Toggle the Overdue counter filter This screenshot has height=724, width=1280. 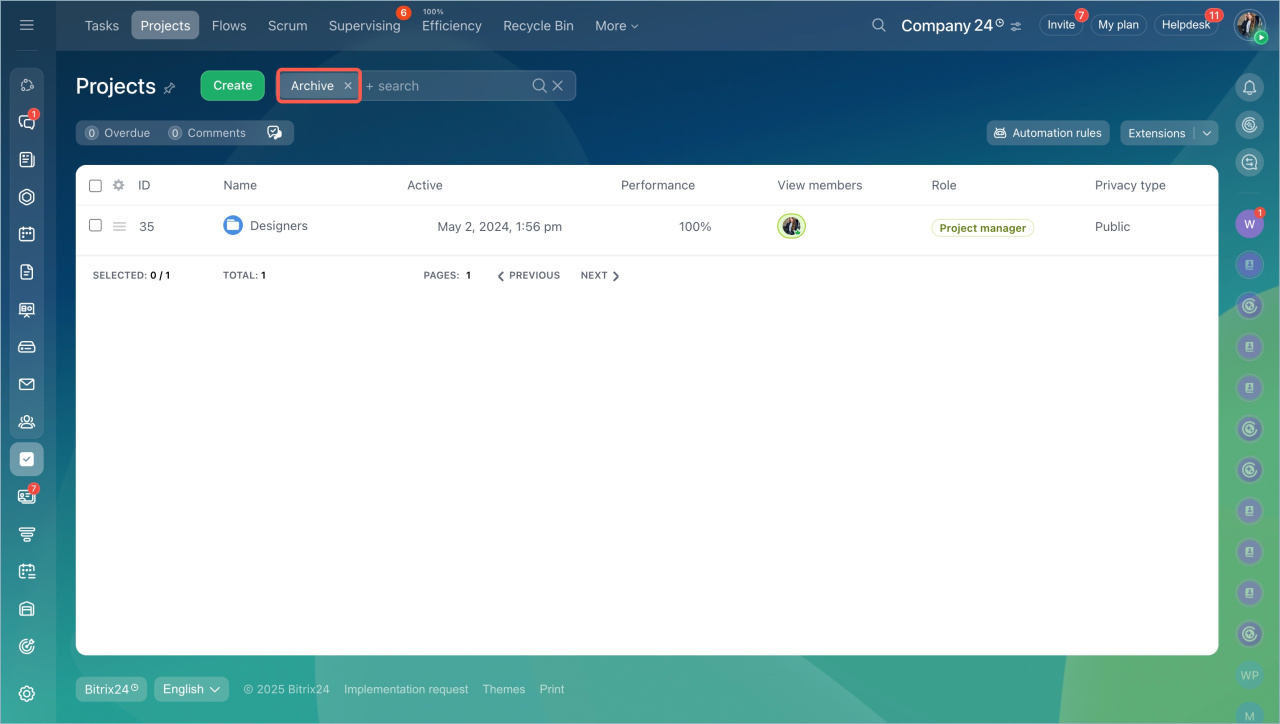[x=118, y=133]
